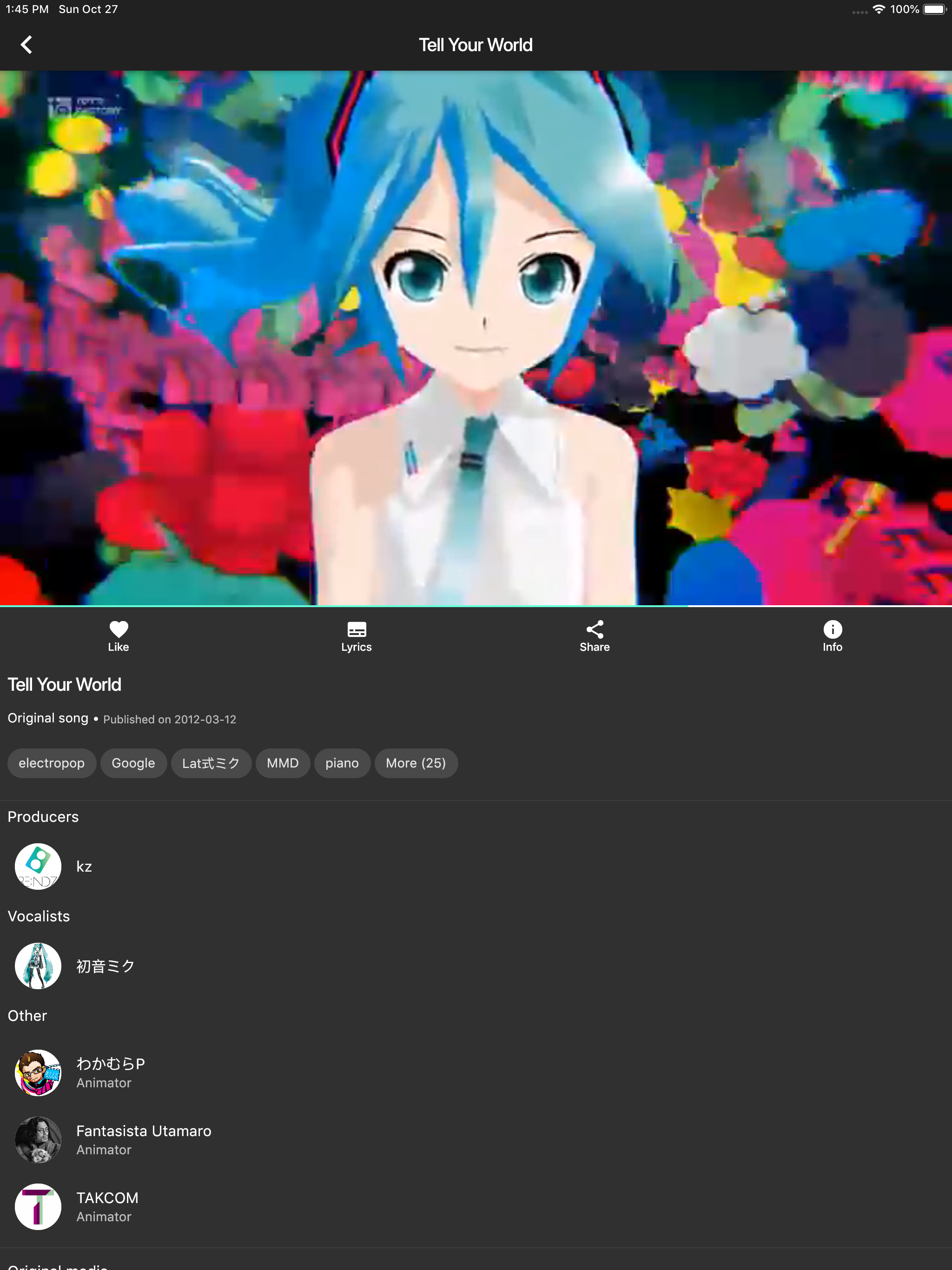Tap the 1:45 PM clock
Image resolution: width=952 pixels, height=1270 pixels.
point(27,9)
